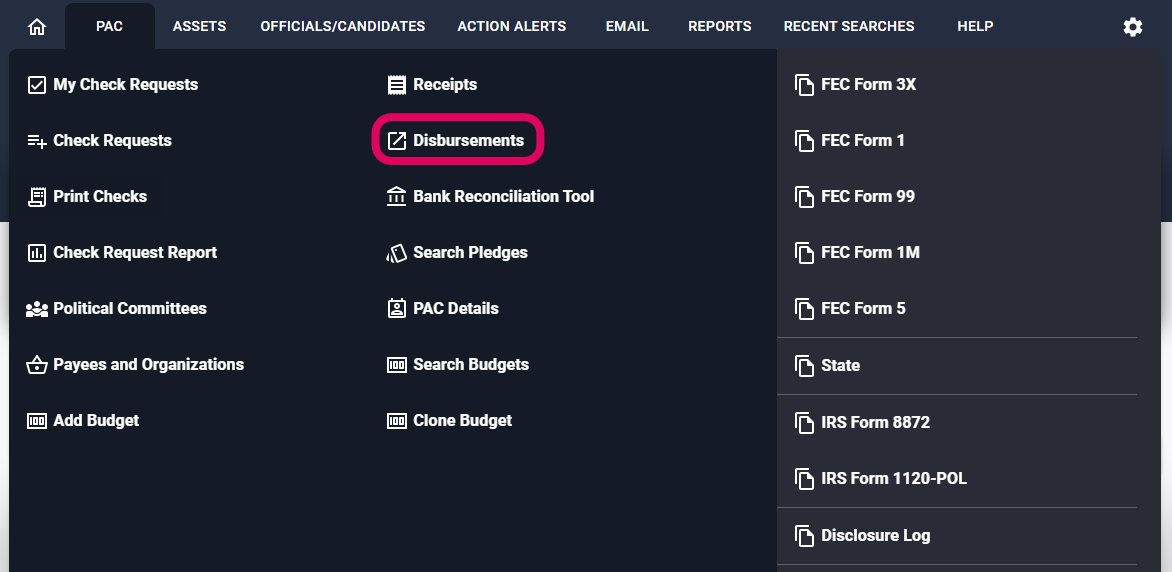Viewport: 1172px width, 572px height.
Task: Open the Officials/Candidates menu
Action: click(342, 26)
